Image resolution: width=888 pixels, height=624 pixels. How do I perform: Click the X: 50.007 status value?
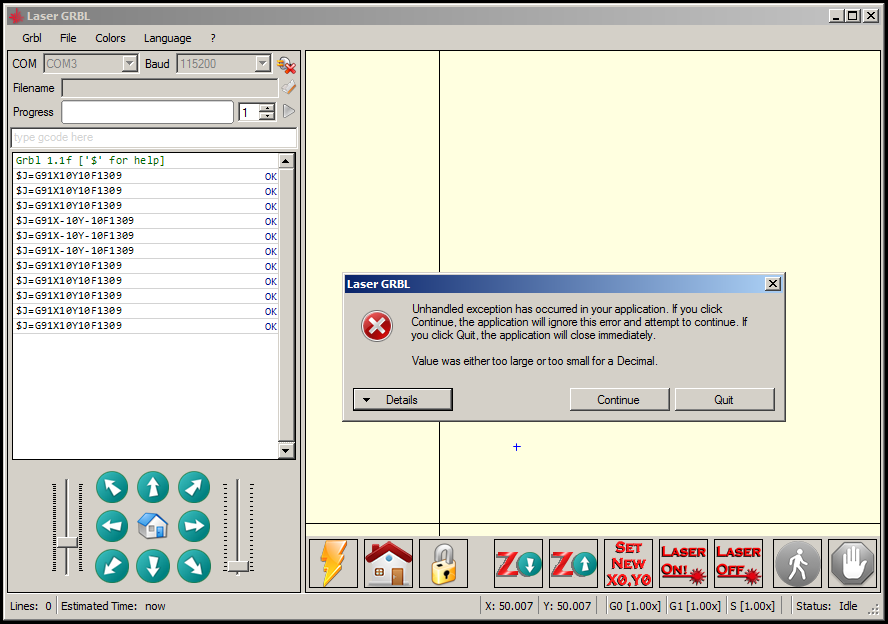[509, 606]
